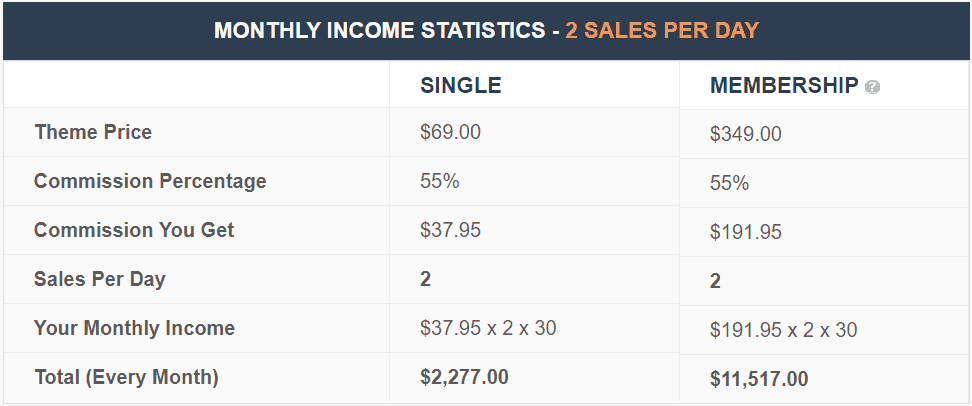Screen dimensions: 972x406
Task: Click the $69.00 single theme price
Action: (451, 132)
